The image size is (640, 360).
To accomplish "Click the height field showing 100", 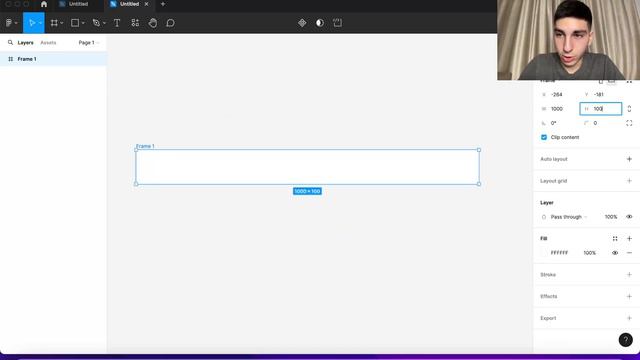I will (601, 109).
